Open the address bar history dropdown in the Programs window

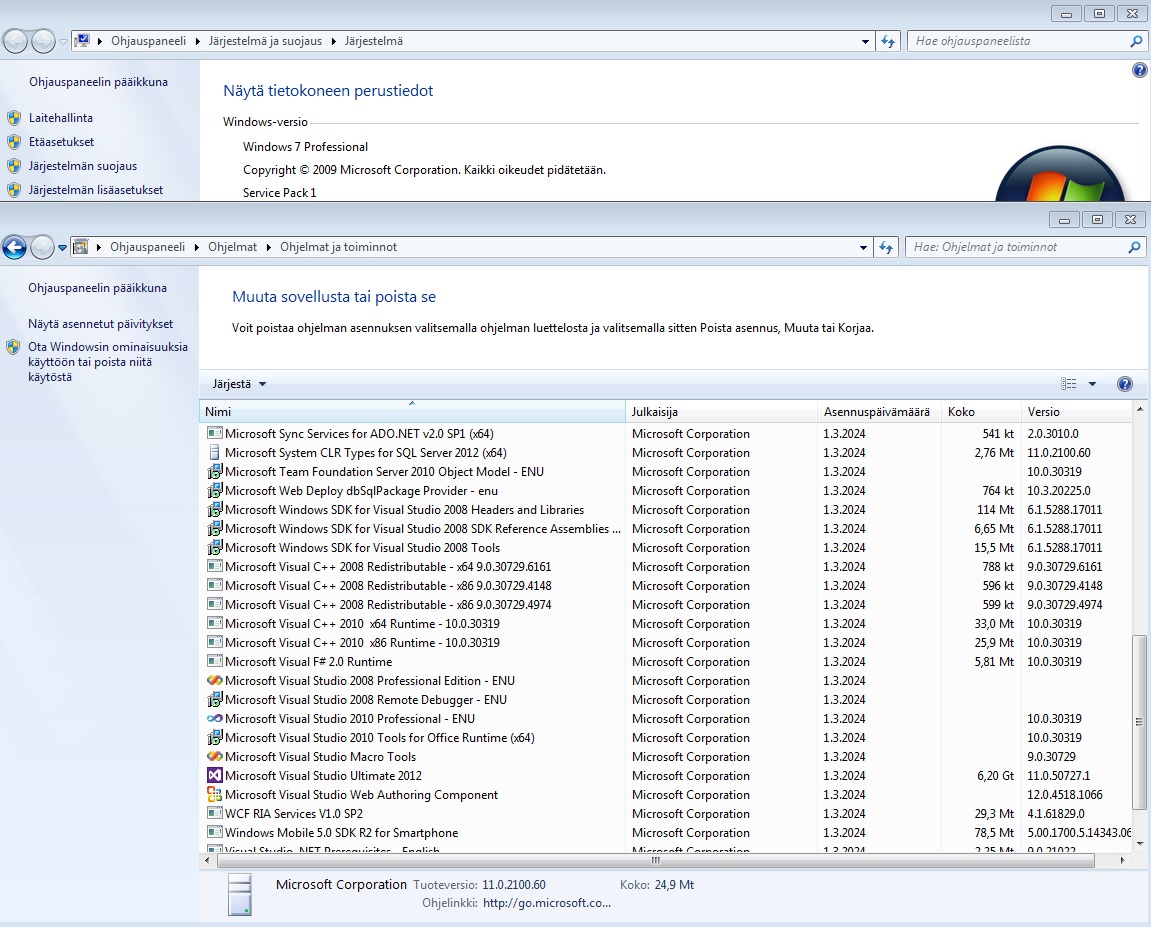click(x=865, y=247)
